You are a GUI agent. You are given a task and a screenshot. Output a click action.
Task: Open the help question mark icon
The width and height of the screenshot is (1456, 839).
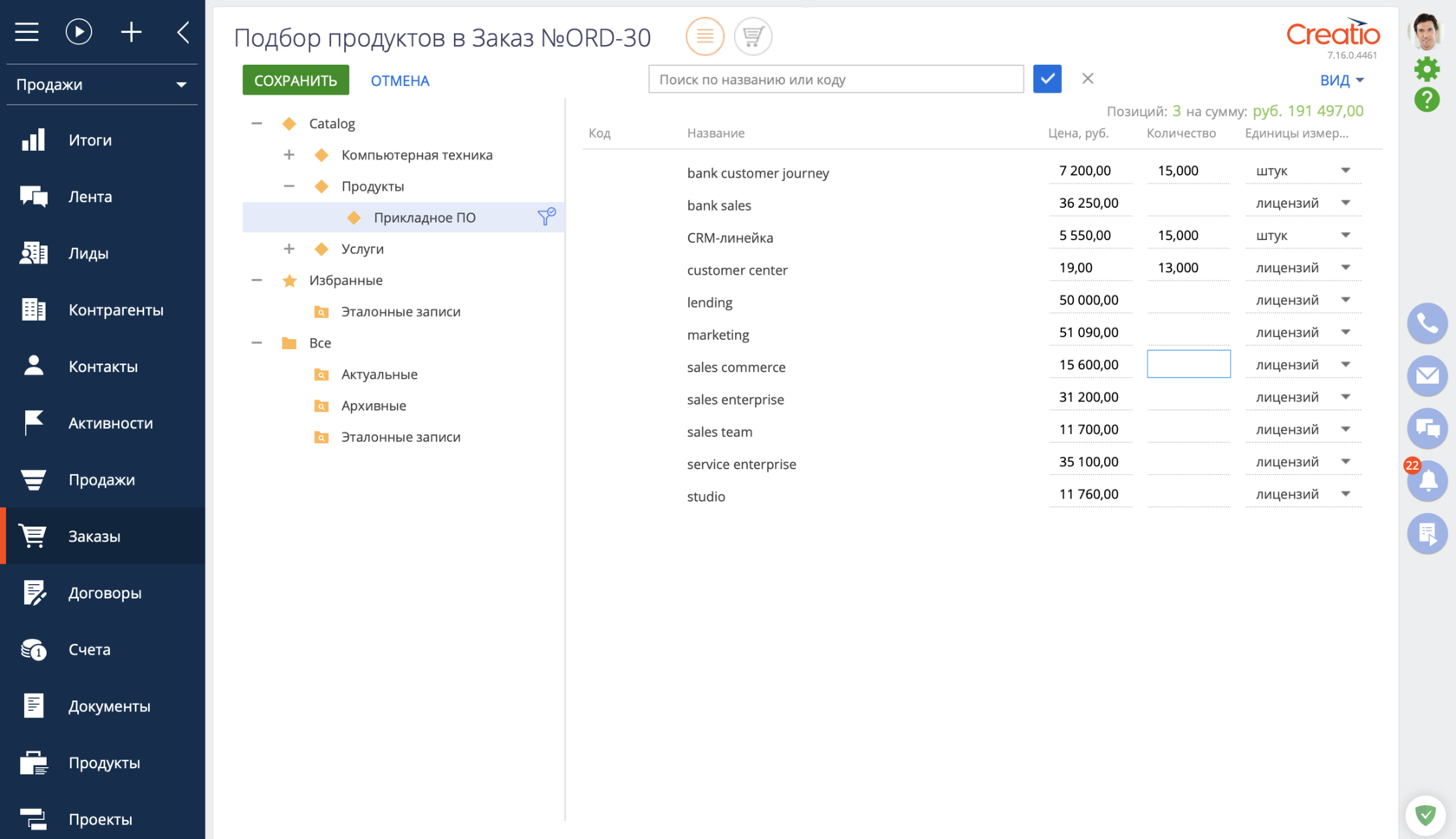pyautogui.click(x=1427, y=99)
